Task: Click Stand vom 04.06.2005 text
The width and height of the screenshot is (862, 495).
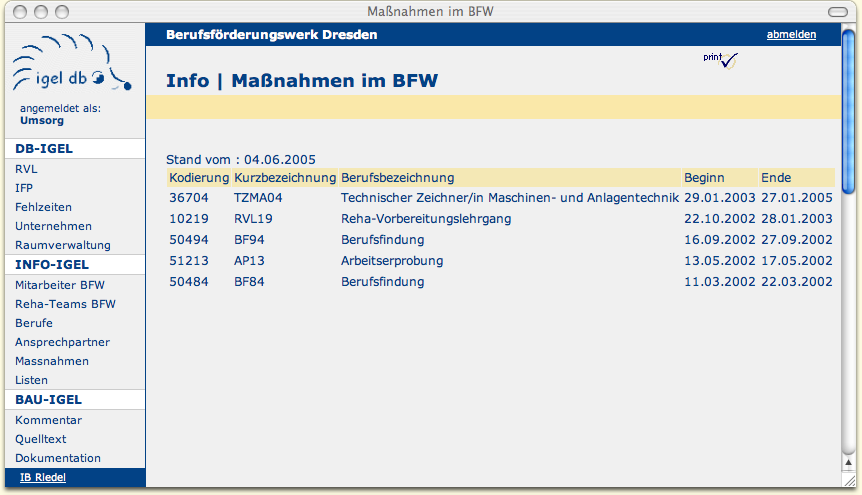Action: coord(241,160)
